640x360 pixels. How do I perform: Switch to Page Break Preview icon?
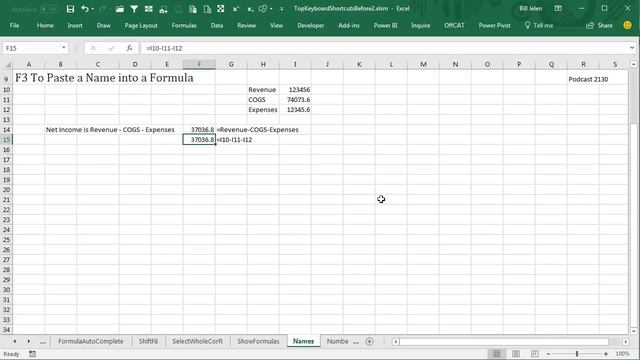click(x=535, y=354)
